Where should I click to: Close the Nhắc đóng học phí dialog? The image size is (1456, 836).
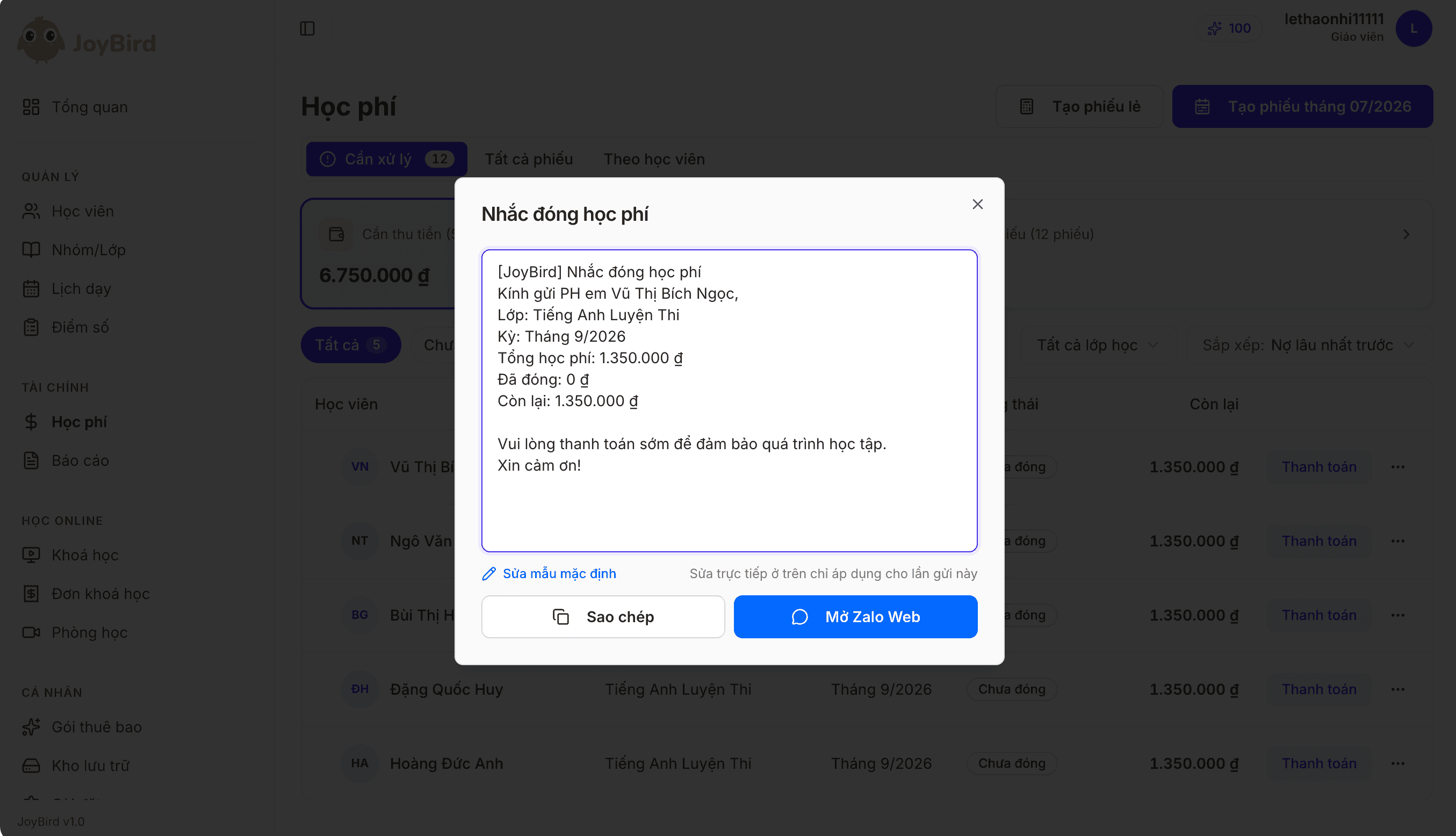click(977, 204)
